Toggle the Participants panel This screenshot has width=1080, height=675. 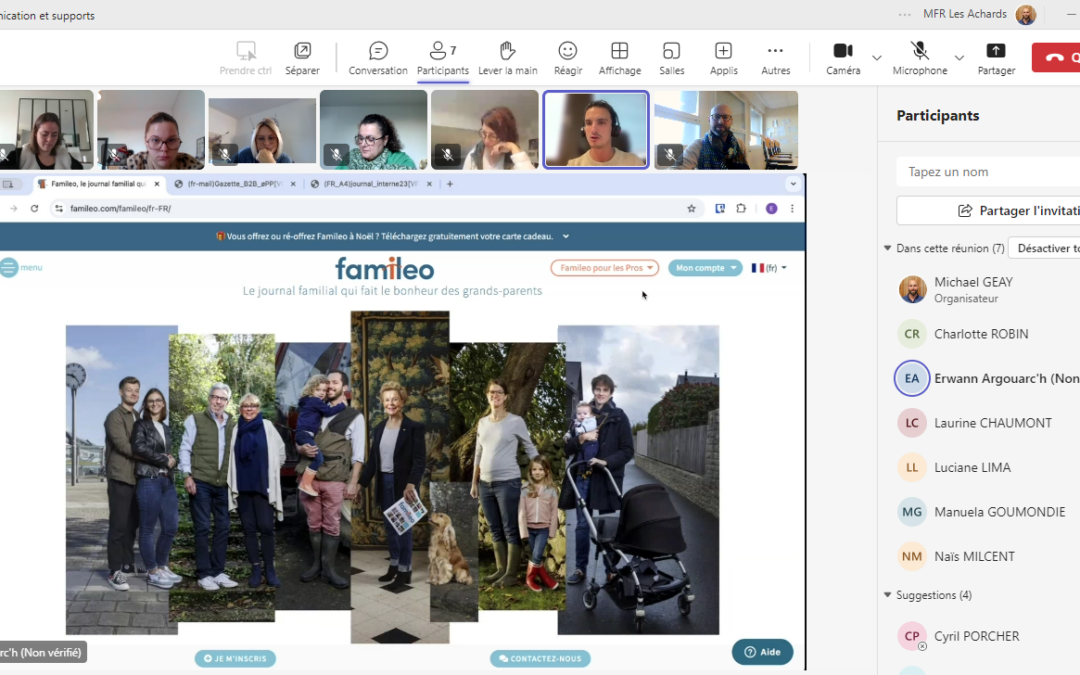tap(443, 59)
